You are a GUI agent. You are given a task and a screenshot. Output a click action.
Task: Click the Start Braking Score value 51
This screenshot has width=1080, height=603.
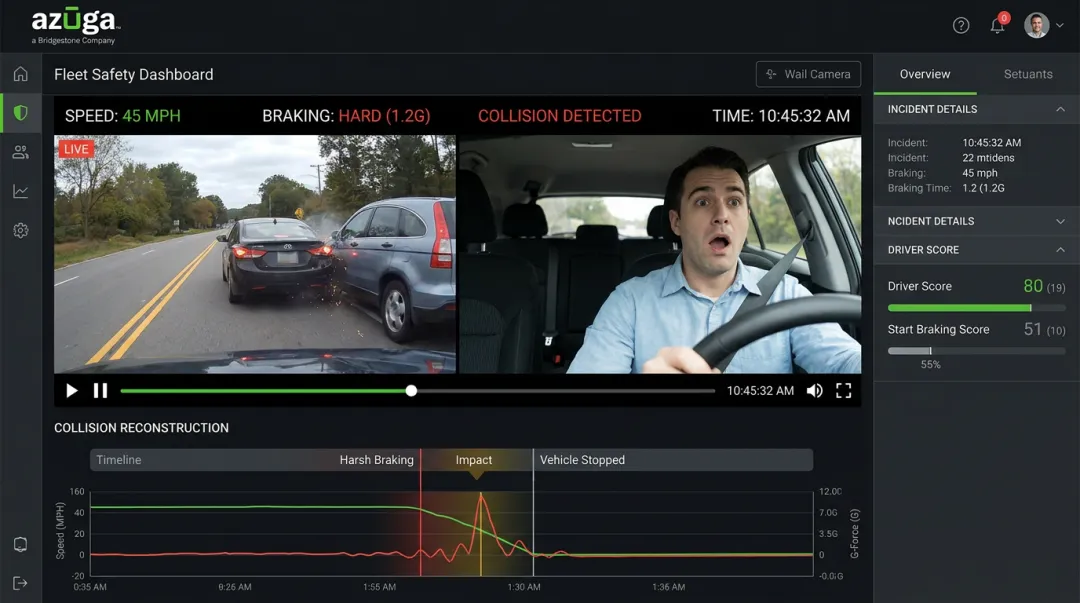1032,329
